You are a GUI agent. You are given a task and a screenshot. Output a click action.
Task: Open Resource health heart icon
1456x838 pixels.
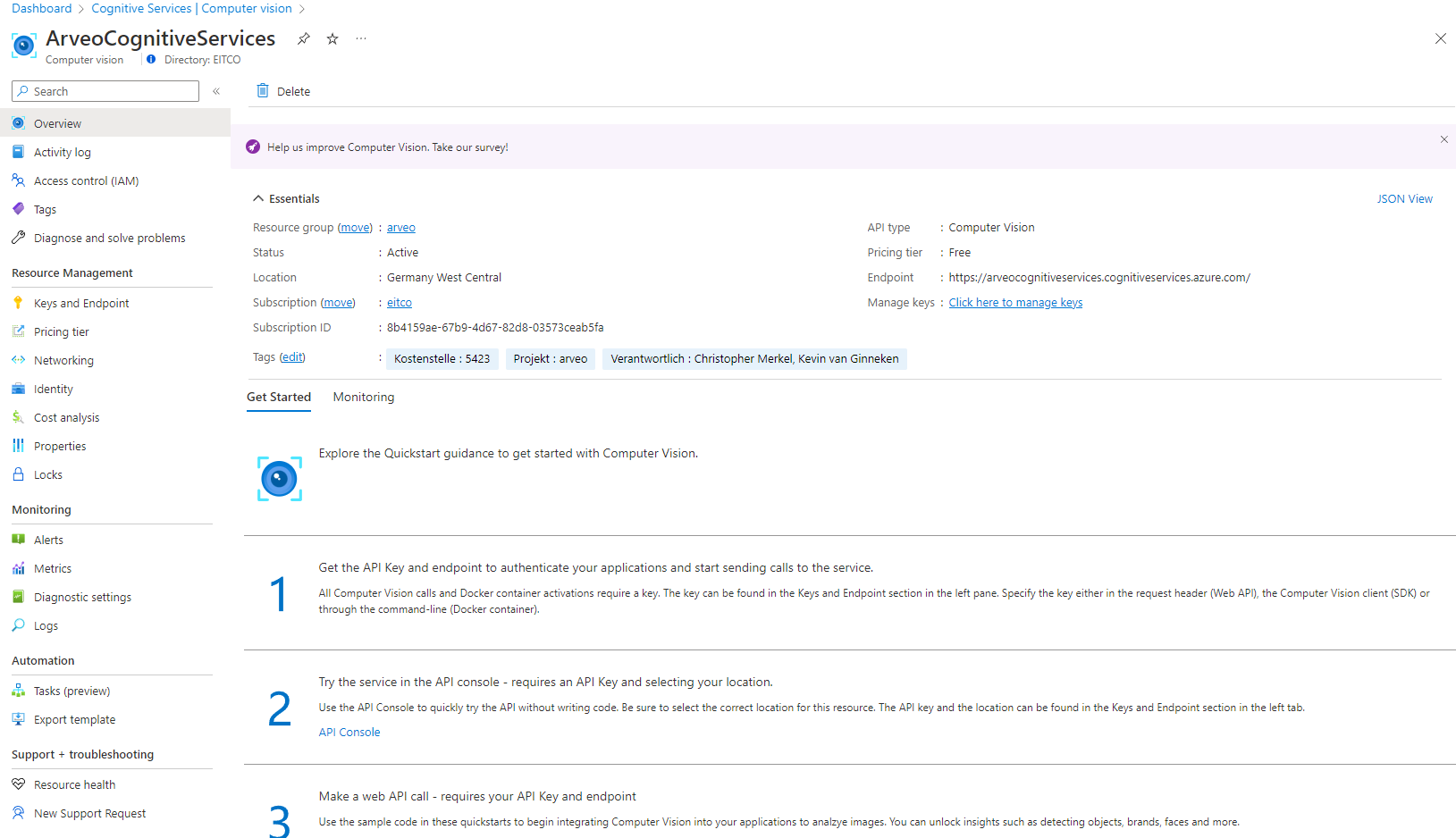pos(18,784)
